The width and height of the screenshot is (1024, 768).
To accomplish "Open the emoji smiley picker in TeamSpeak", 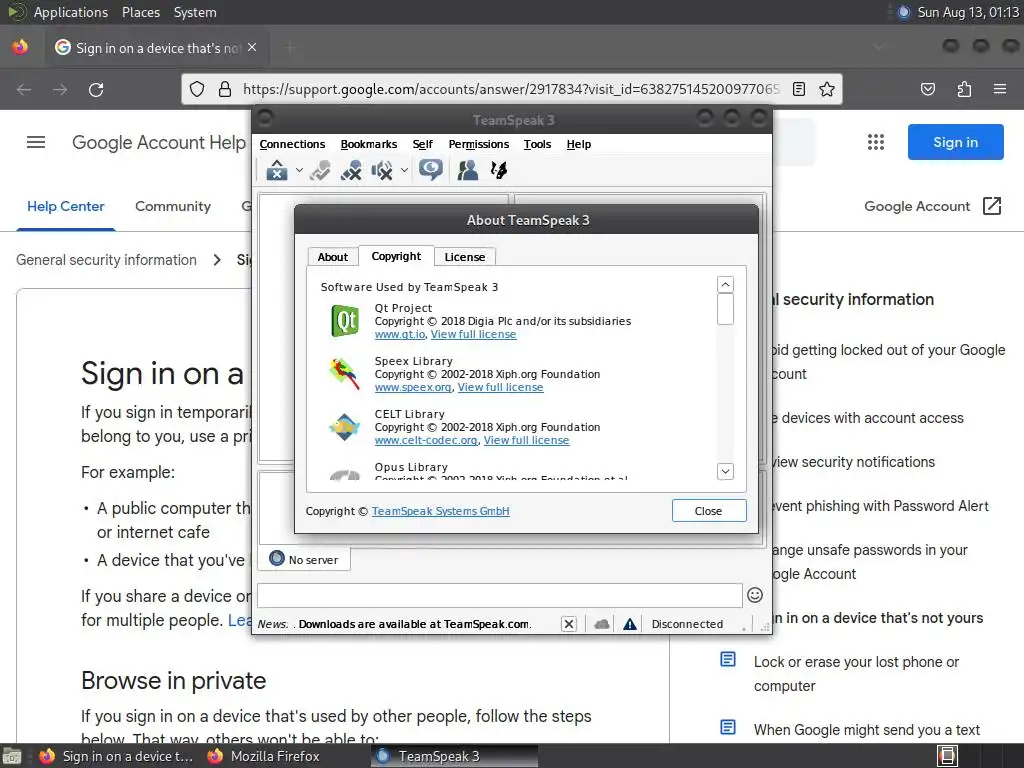I will coord(755,595).
